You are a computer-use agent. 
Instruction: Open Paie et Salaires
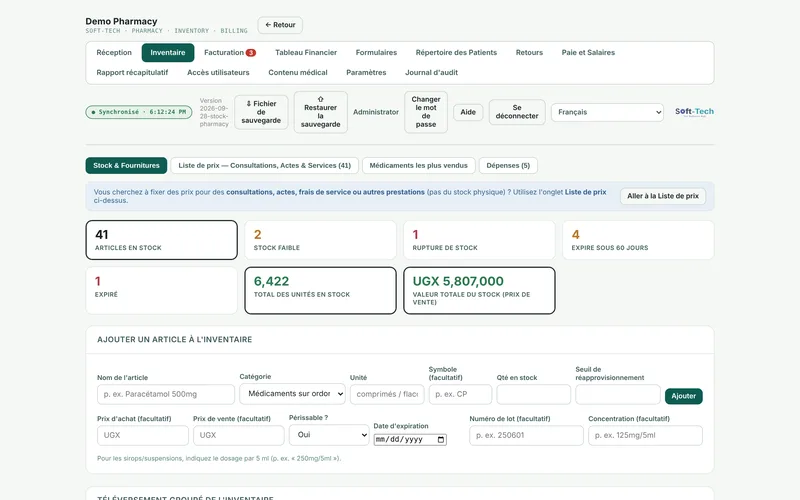pyautogui.click(x=588, y=53)
